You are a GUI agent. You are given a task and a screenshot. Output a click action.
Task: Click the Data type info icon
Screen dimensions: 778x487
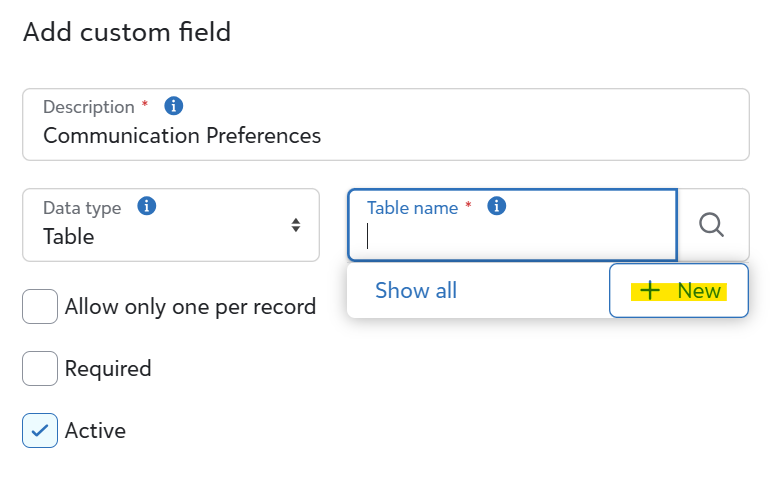click(x=146, y=207)
